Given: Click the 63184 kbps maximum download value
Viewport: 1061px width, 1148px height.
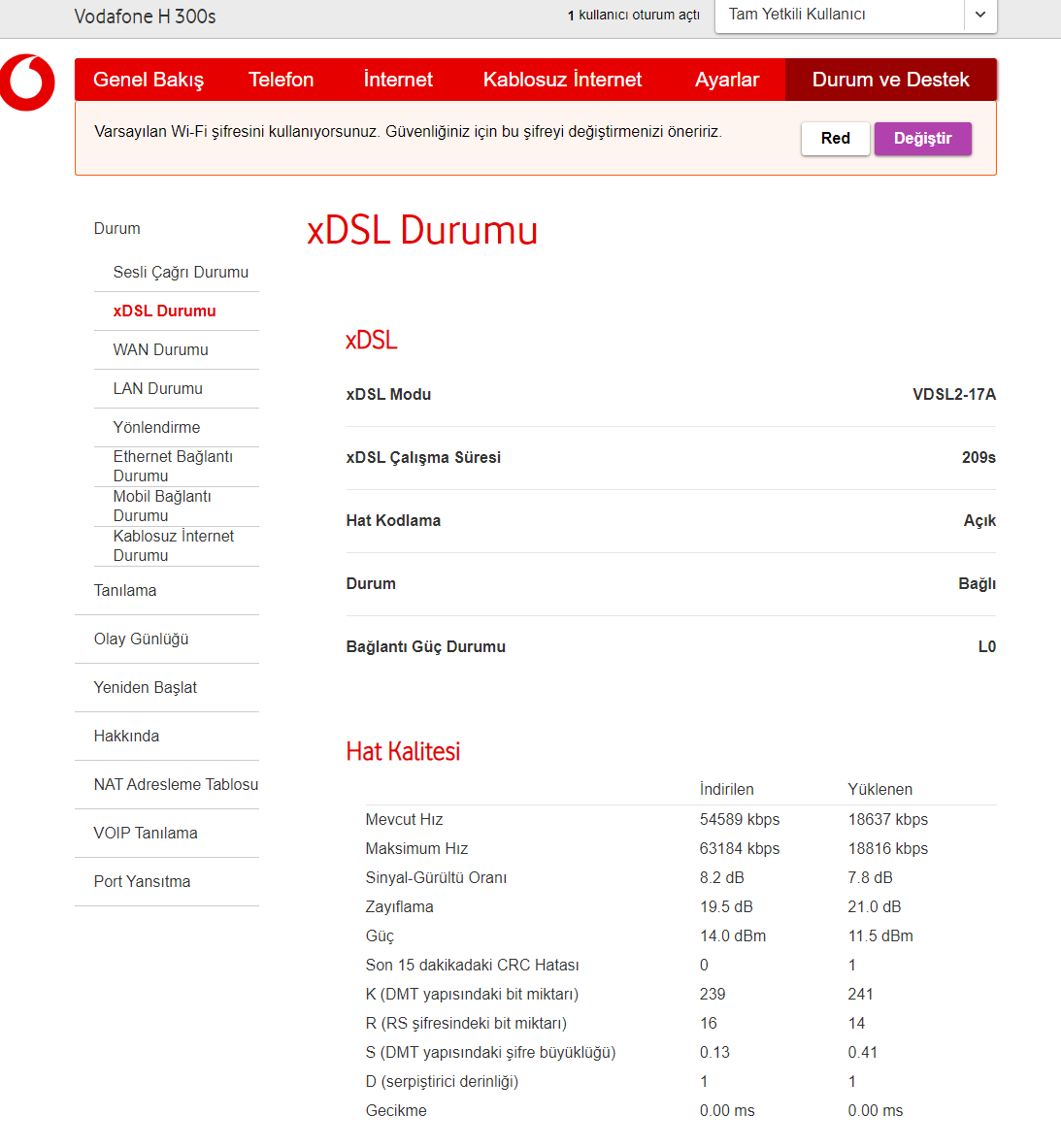Looking at the screenshot, I should click(x=740, y=848).
